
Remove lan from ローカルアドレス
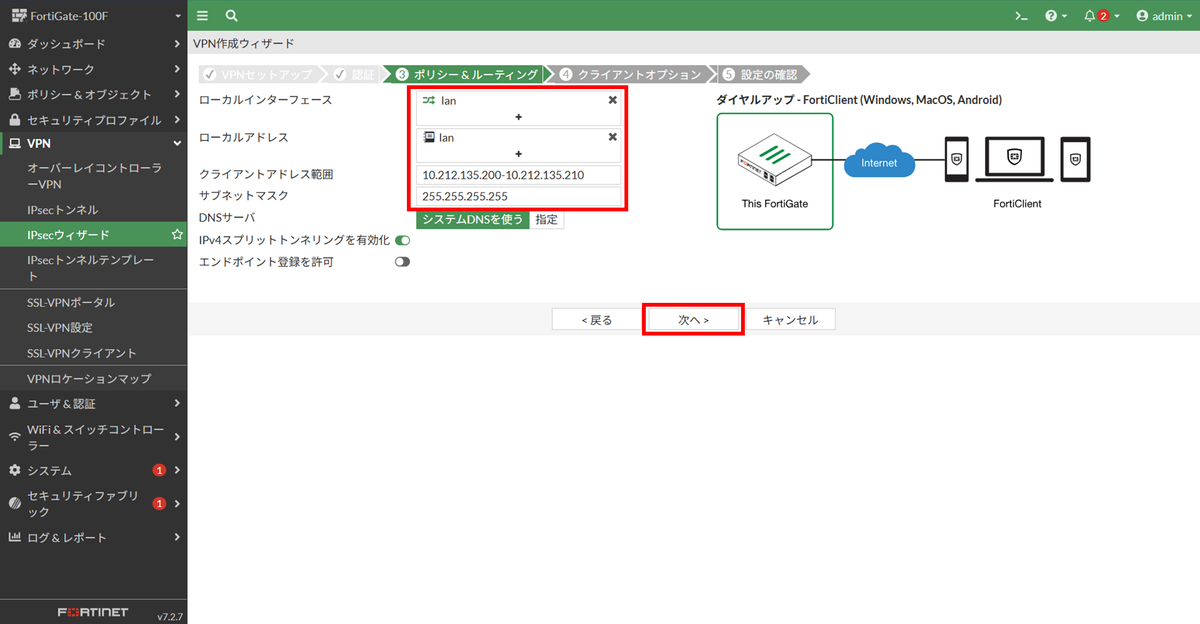pyautogui.click(x=613, y=137)
